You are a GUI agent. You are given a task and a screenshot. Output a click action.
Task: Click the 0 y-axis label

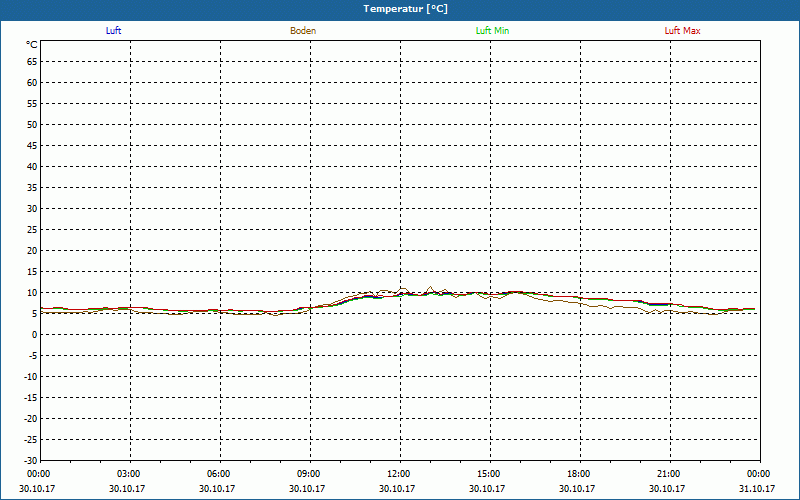(35, 335)
